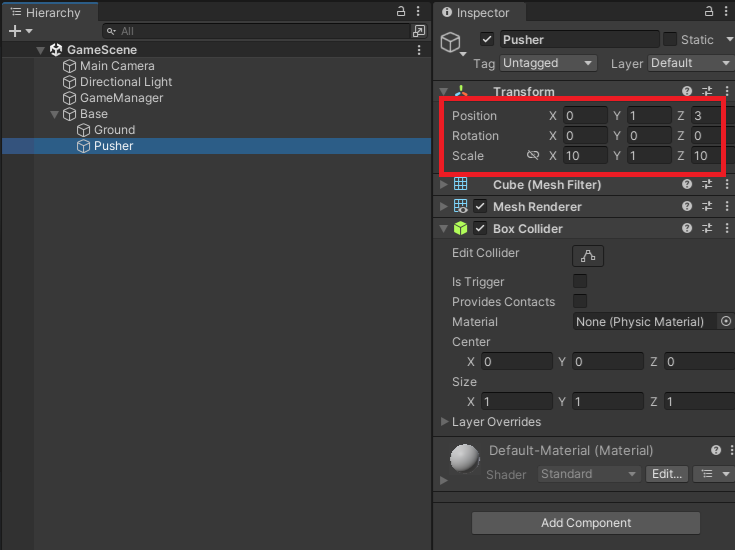Click the Edit... button for Default-Material
Viewport: 735px width, 550px height.
click(x=667, y=474)
